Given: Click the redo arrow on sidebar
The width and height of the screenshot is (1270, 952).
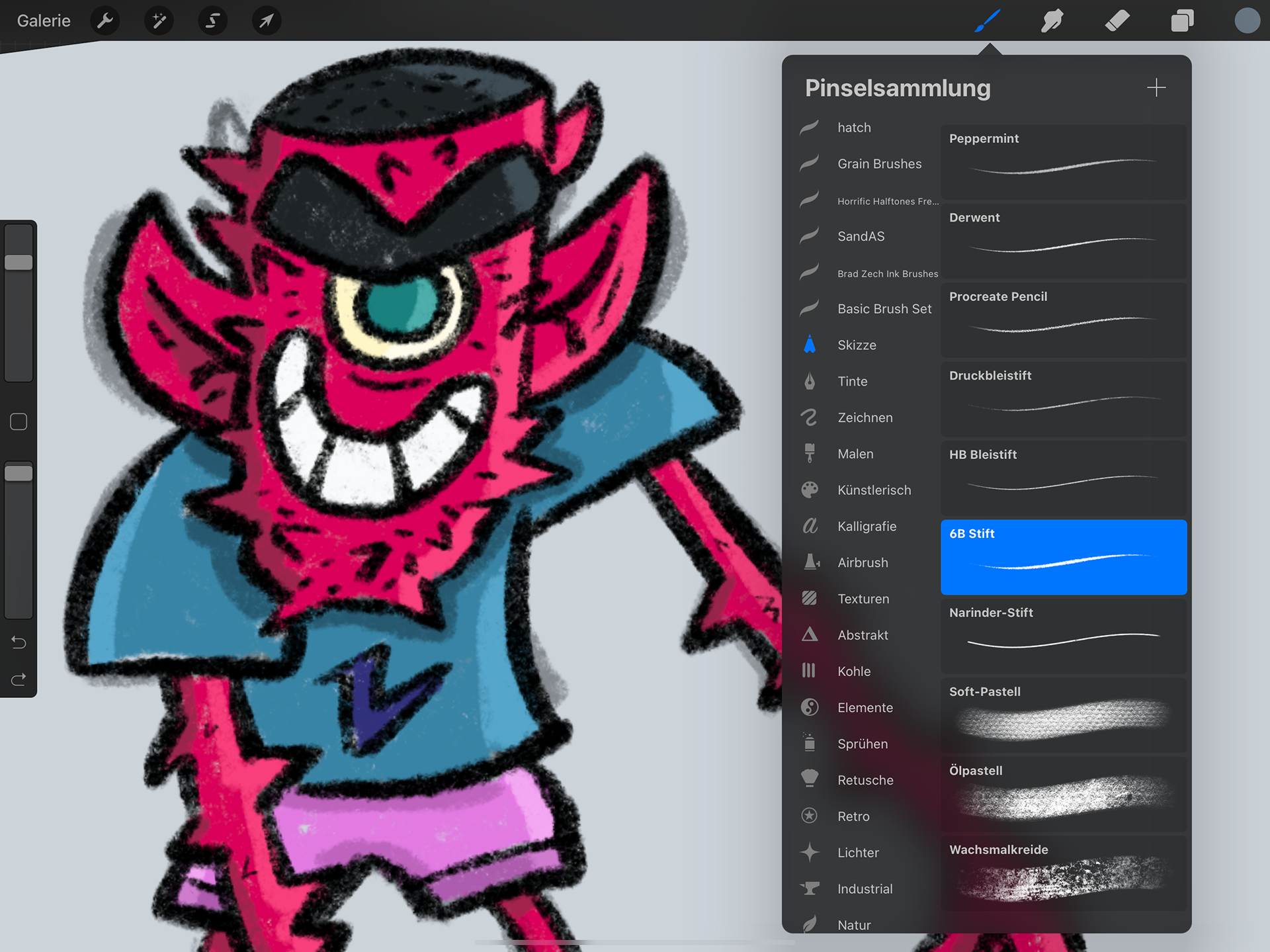Looking at the screenshot, I should click(x=19, y=679).
